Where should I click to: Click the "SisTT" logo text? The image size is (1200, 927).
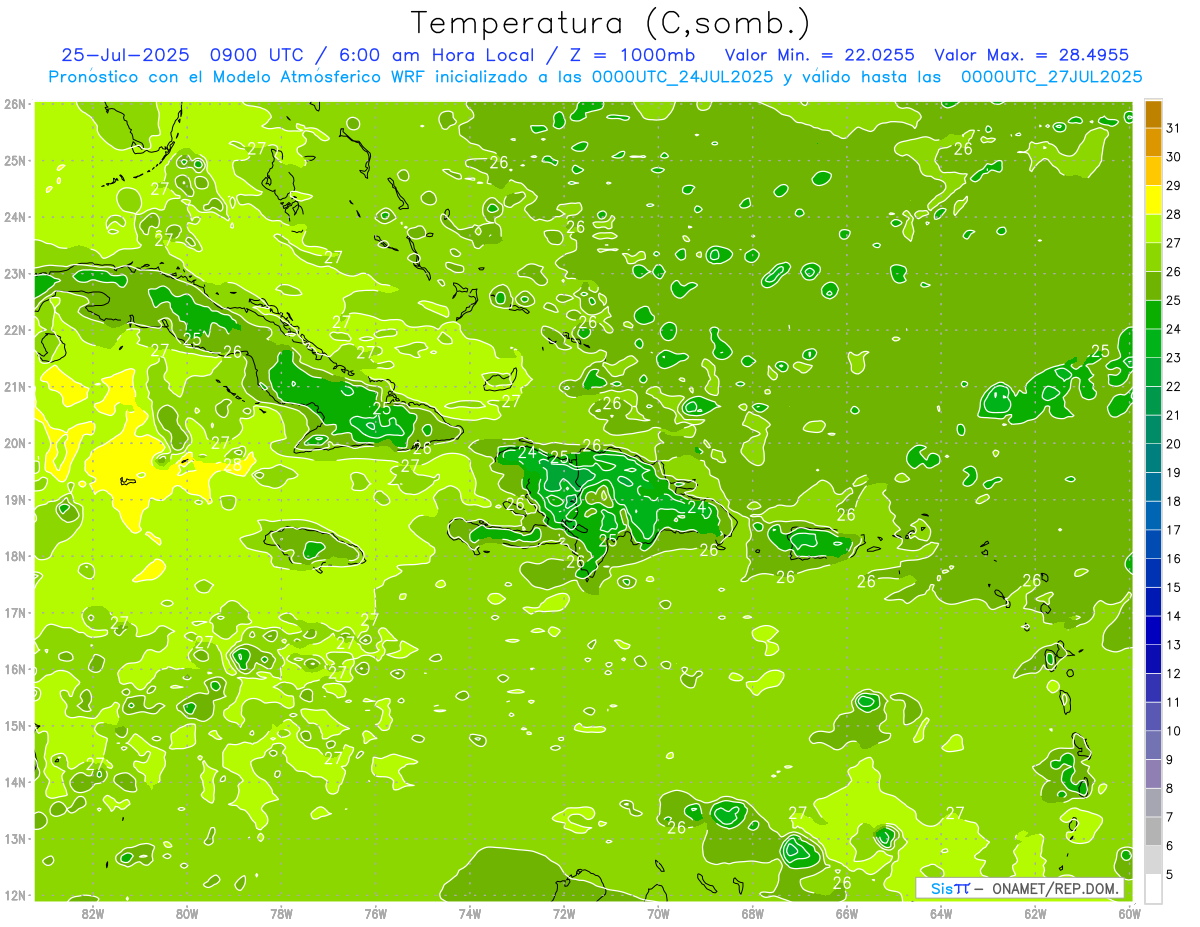point(950,889)
